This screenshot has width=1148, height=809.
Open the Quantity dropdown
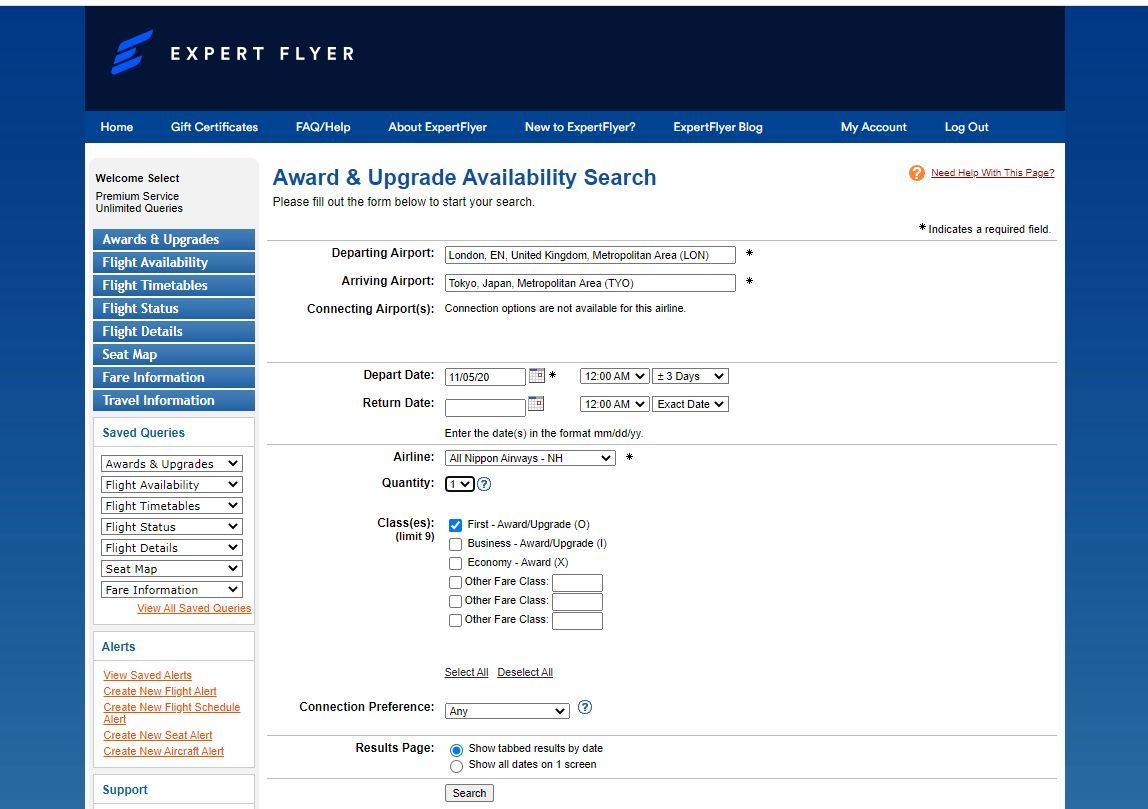coord(460,484)
